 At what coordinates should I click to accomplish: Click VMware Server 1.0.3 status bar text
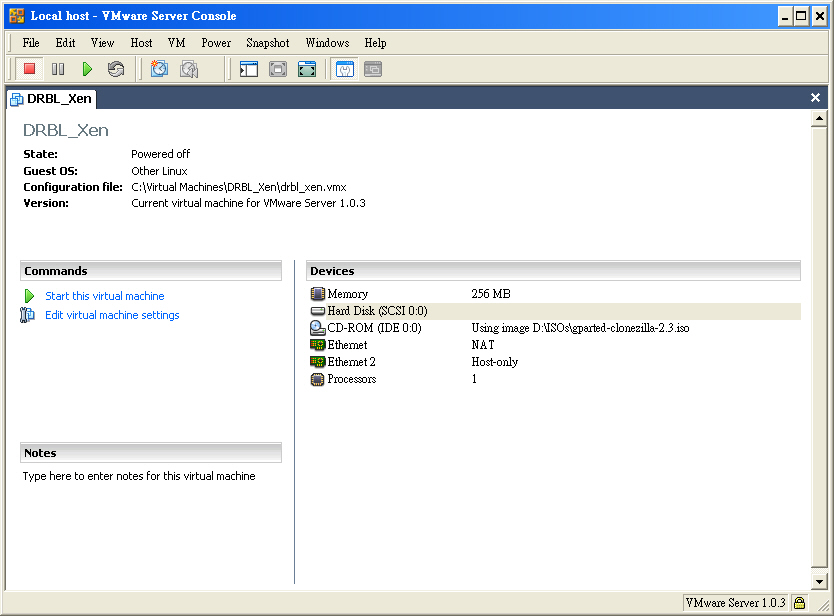point(735,603)
